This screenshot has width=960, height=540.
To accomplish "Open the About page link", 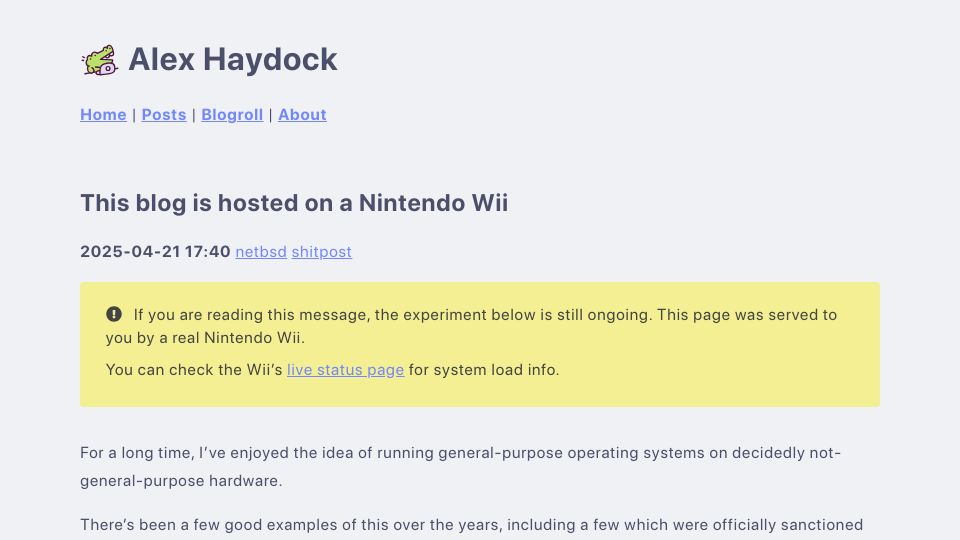I will (x=302, y=114).
